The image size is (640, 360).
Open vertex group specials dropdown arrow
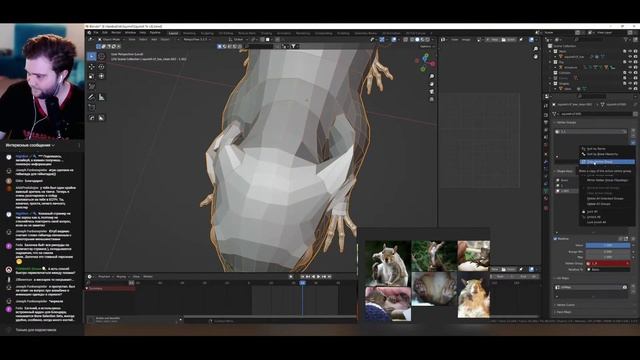click(633, 143)
